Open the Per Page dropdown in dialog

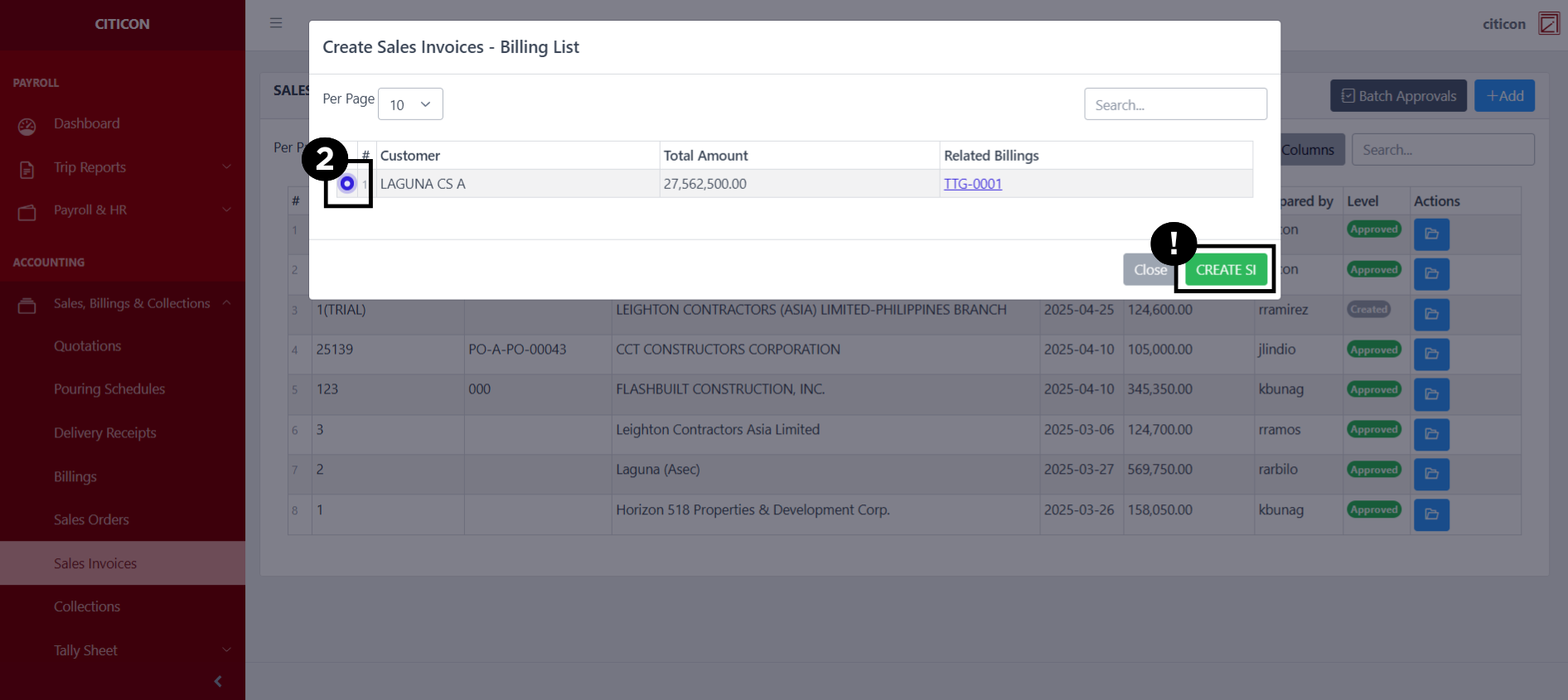(410, 104)
